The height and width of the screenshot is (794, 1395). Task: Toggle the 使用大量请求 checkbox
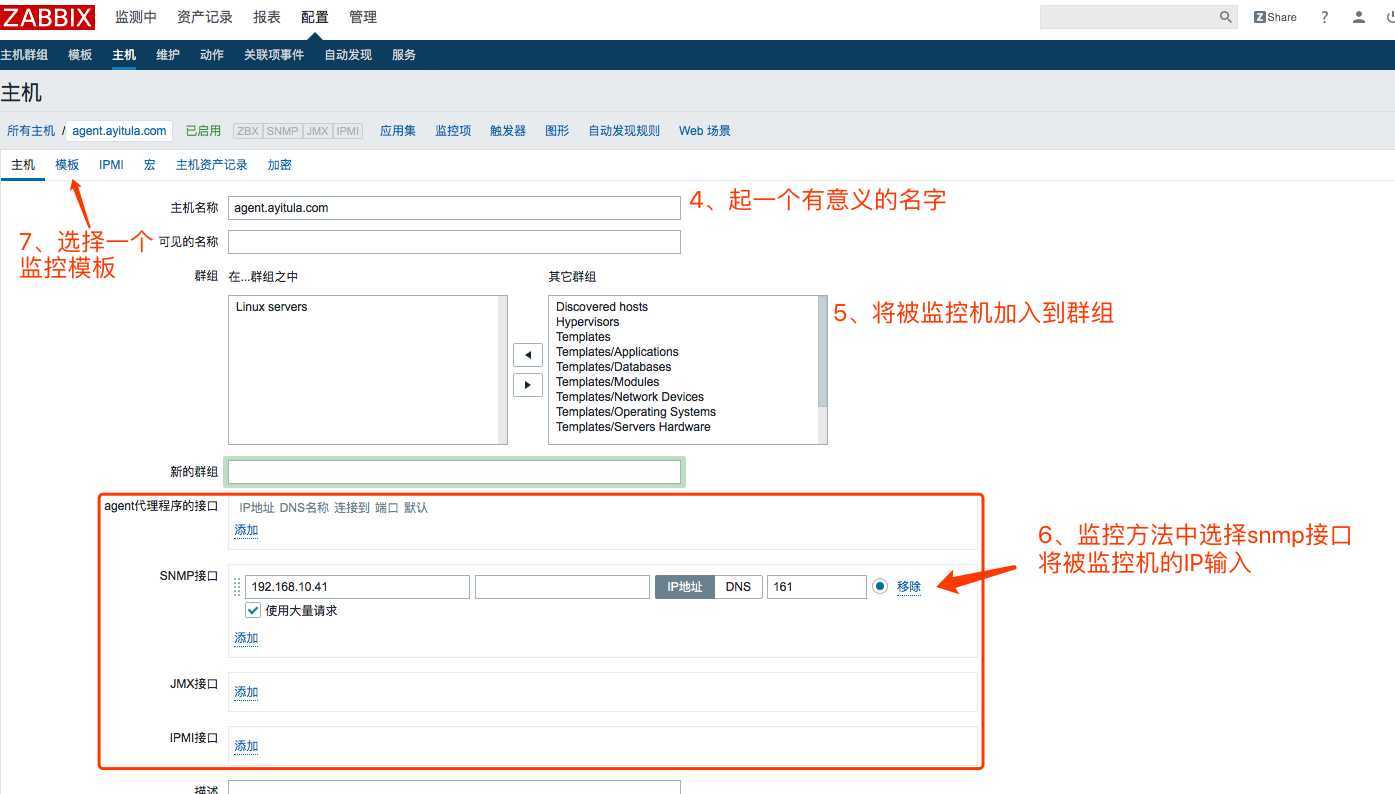point(253,610)
